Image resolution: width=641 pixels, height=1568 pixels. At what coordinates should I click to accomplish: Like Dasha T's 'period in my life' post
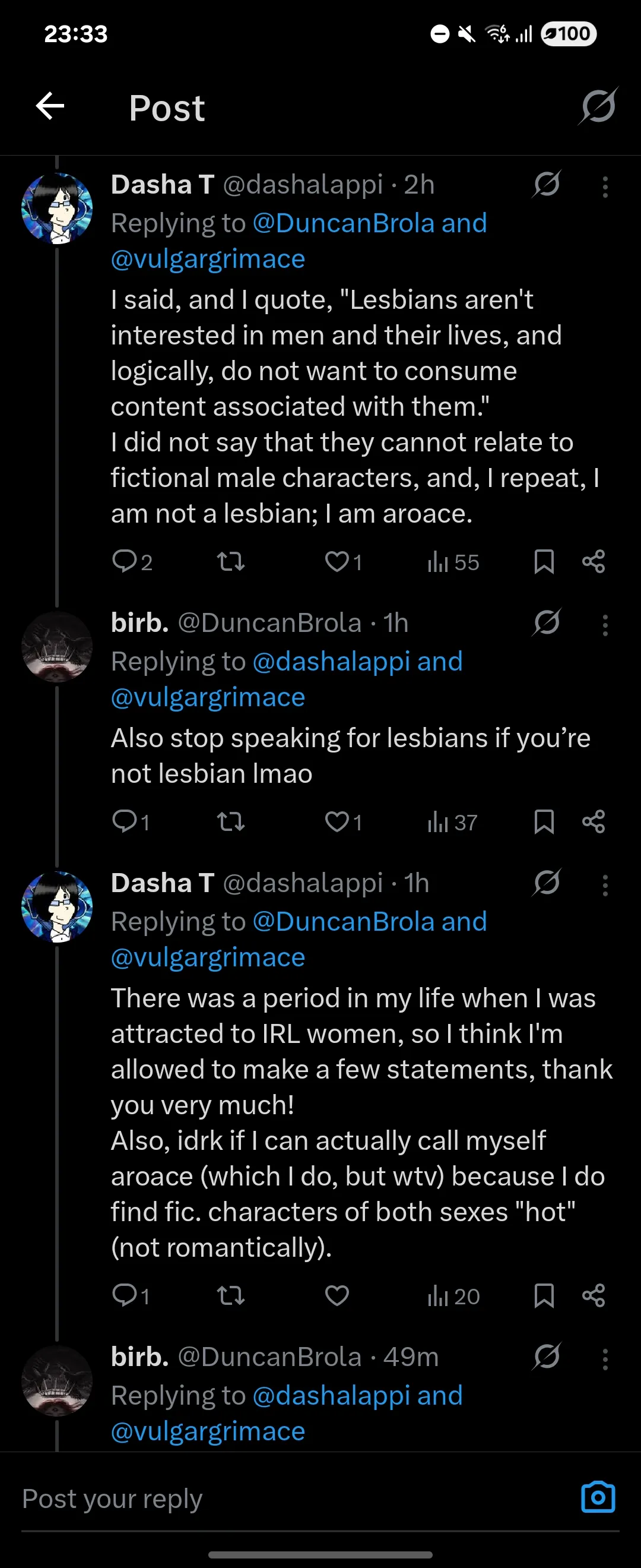[x=337, y=1296]
